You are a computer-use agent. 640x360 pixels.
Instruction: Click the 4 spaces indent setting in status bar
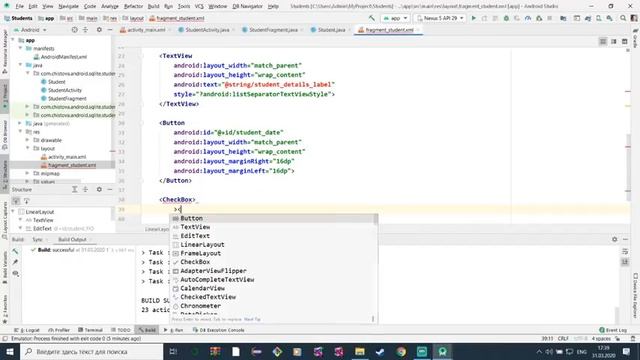601,338
